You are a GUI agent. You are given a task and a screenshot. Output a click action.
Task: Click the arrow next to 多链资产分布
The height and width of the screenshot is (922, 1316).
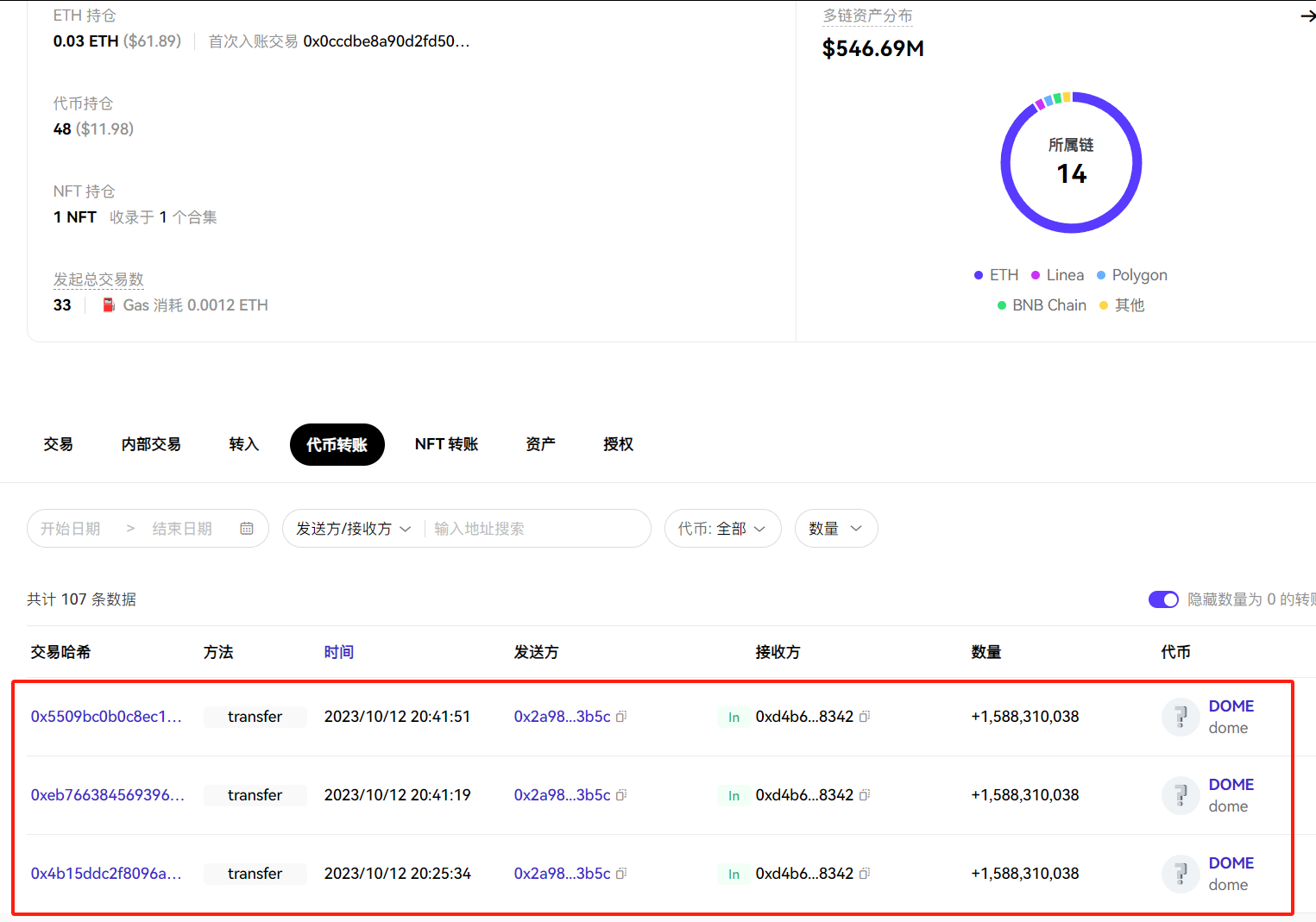point(1308,15)
